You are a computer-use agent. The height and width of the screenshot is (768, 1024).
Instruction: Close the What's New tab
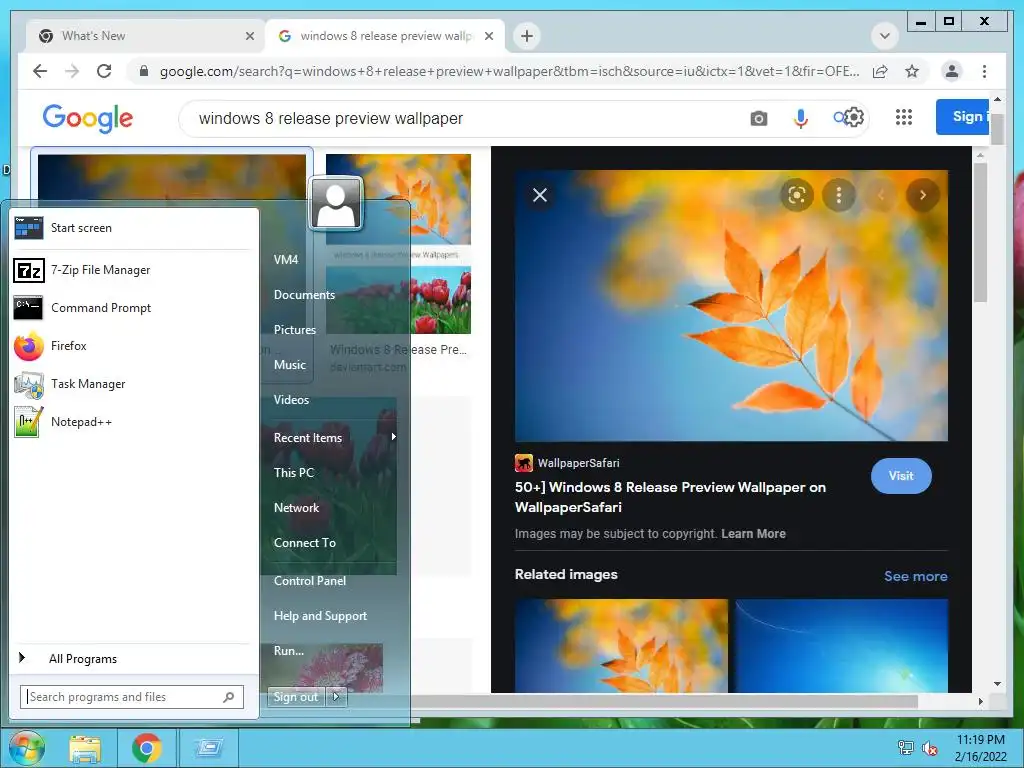249,36
